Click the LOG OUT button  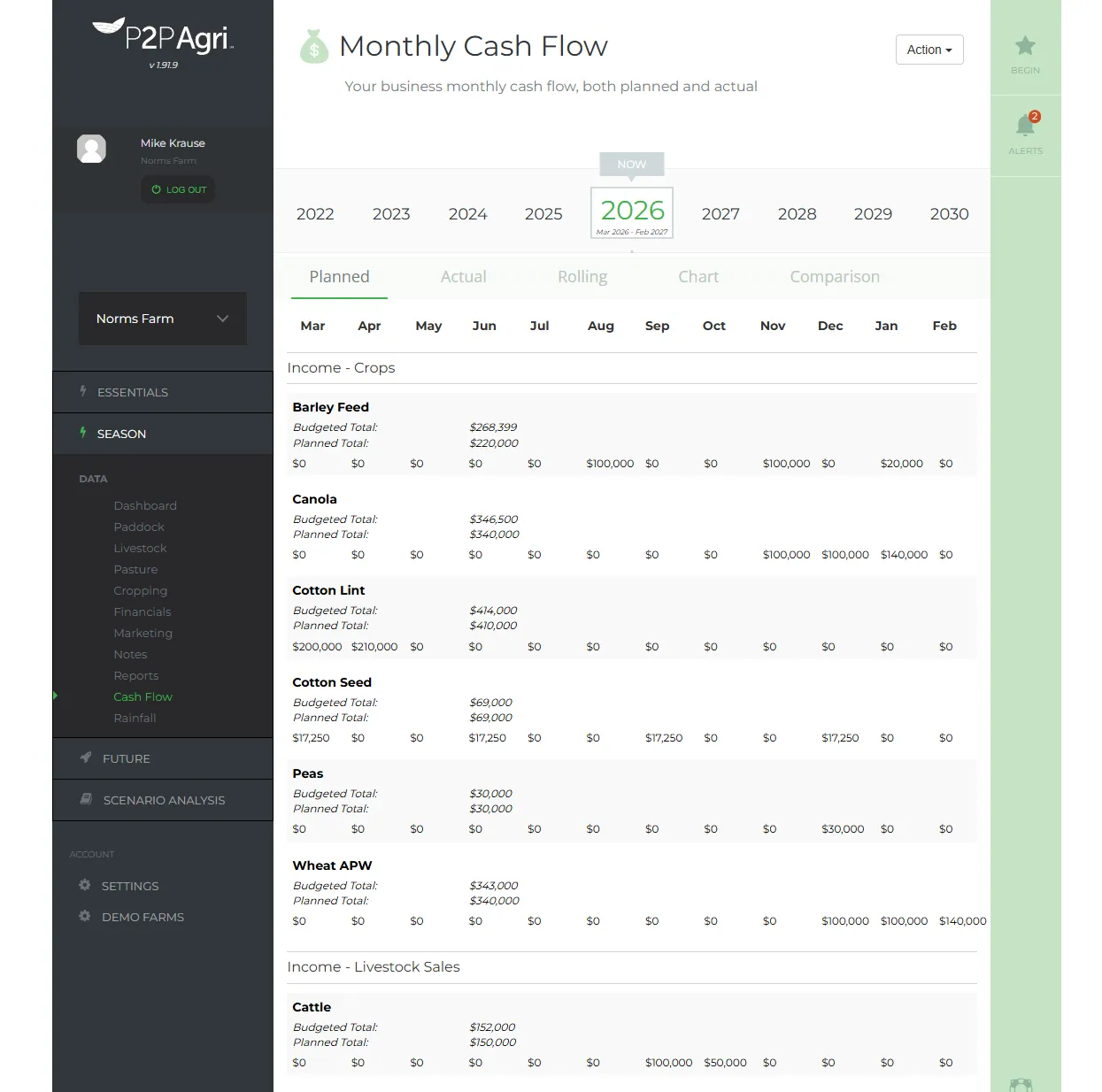(177, 188)
